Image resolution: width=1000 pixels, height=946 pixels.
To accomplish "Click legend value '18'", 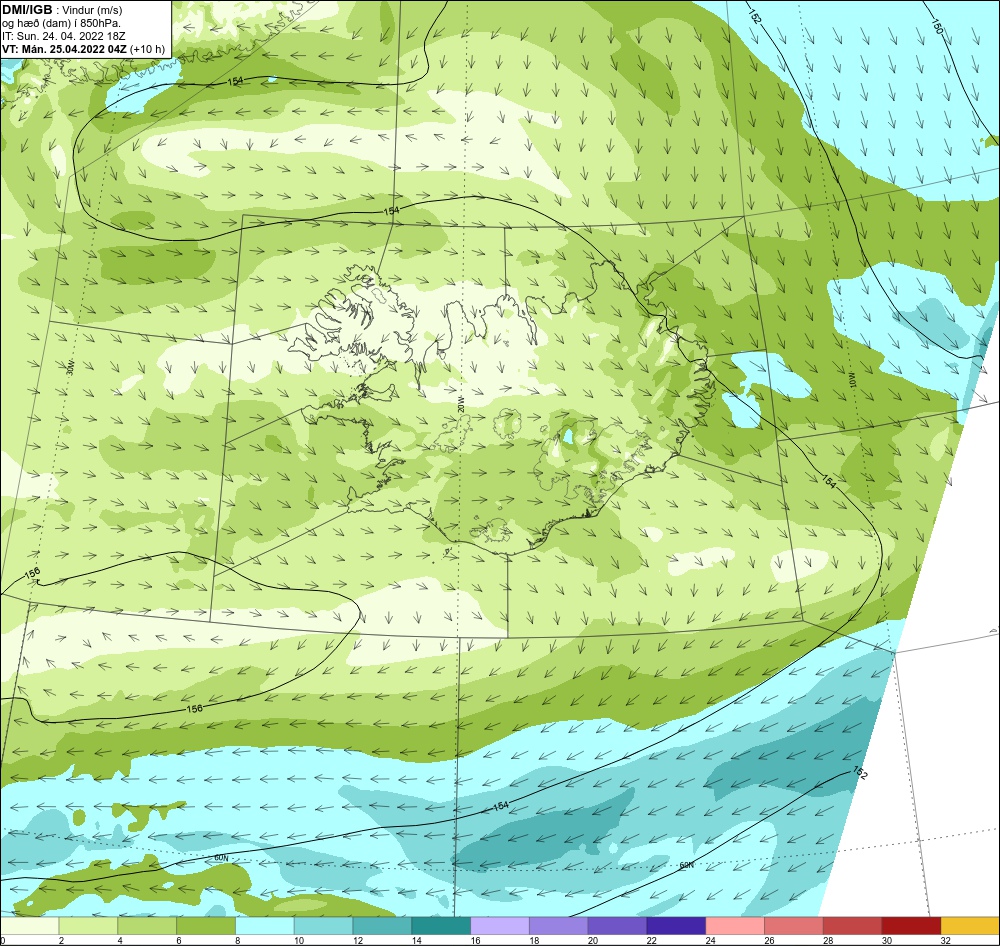I will coord(534,940).
